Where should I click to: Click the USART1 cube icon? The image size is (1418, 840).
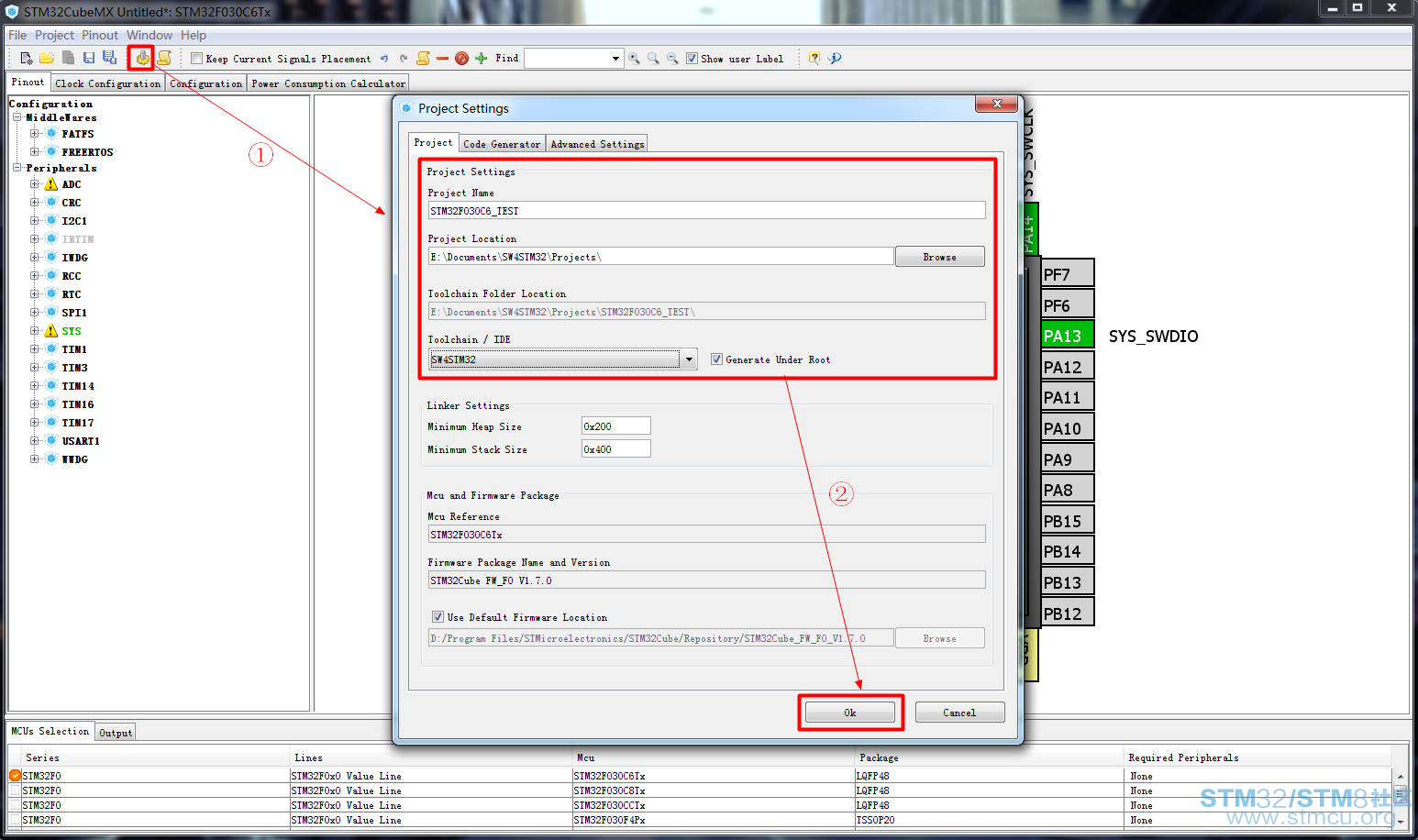pos(51,441)
